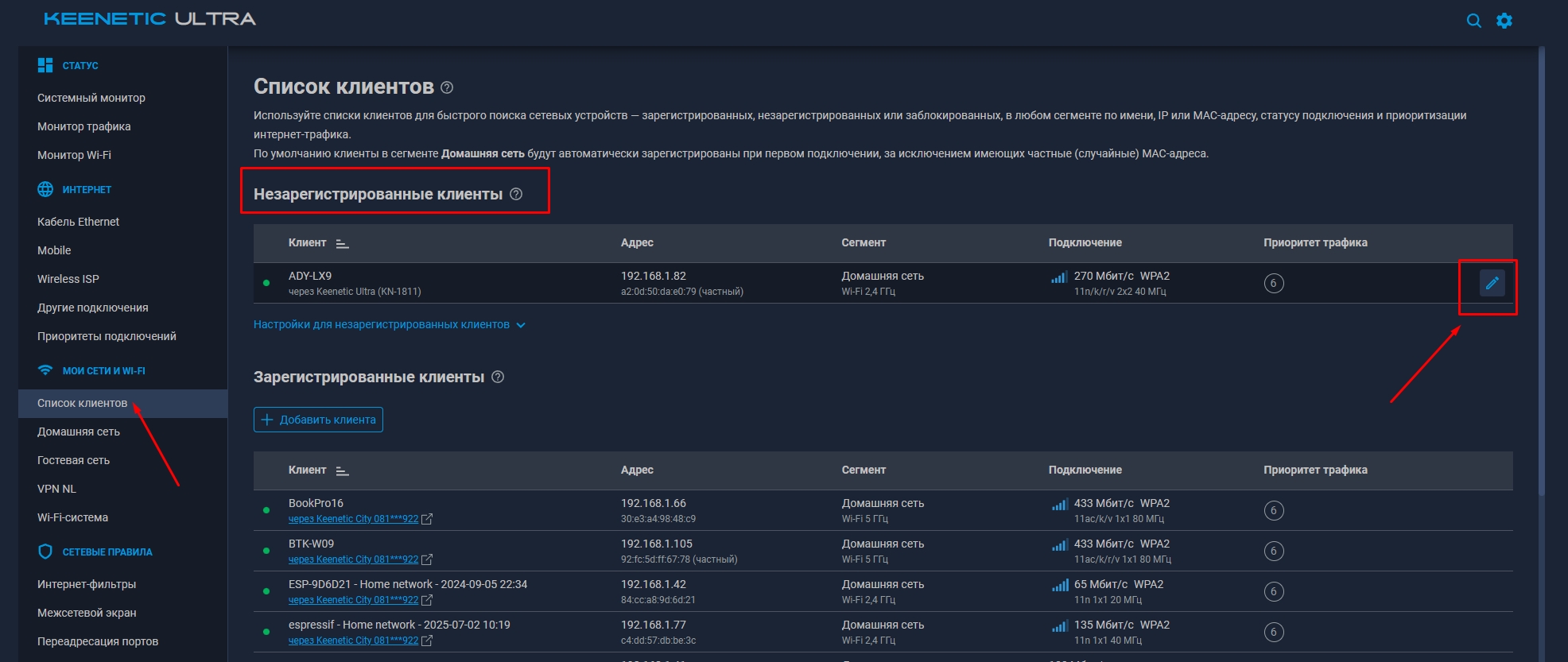Screen dimensions: 1568x662
Task: Expand Настройки для незарегистрированных клиентов
Action: pyautogui.click(x=389, y=324)
